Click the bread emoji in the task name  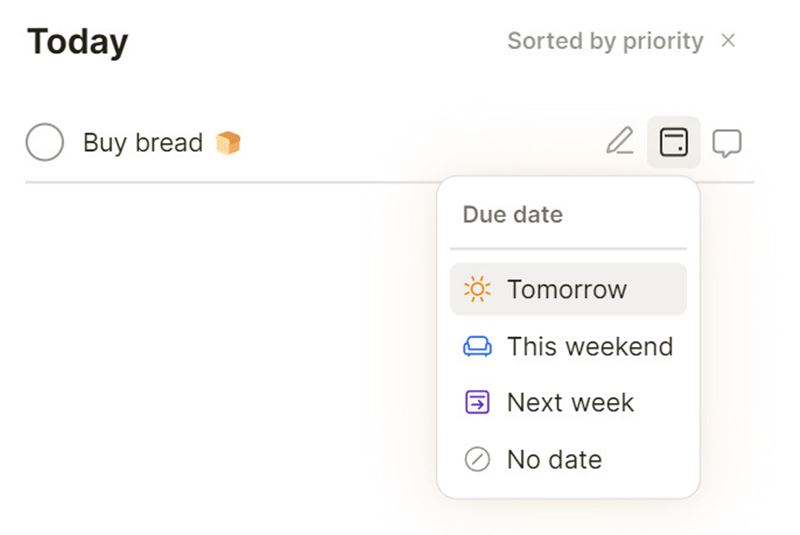[x=229, y=143]
